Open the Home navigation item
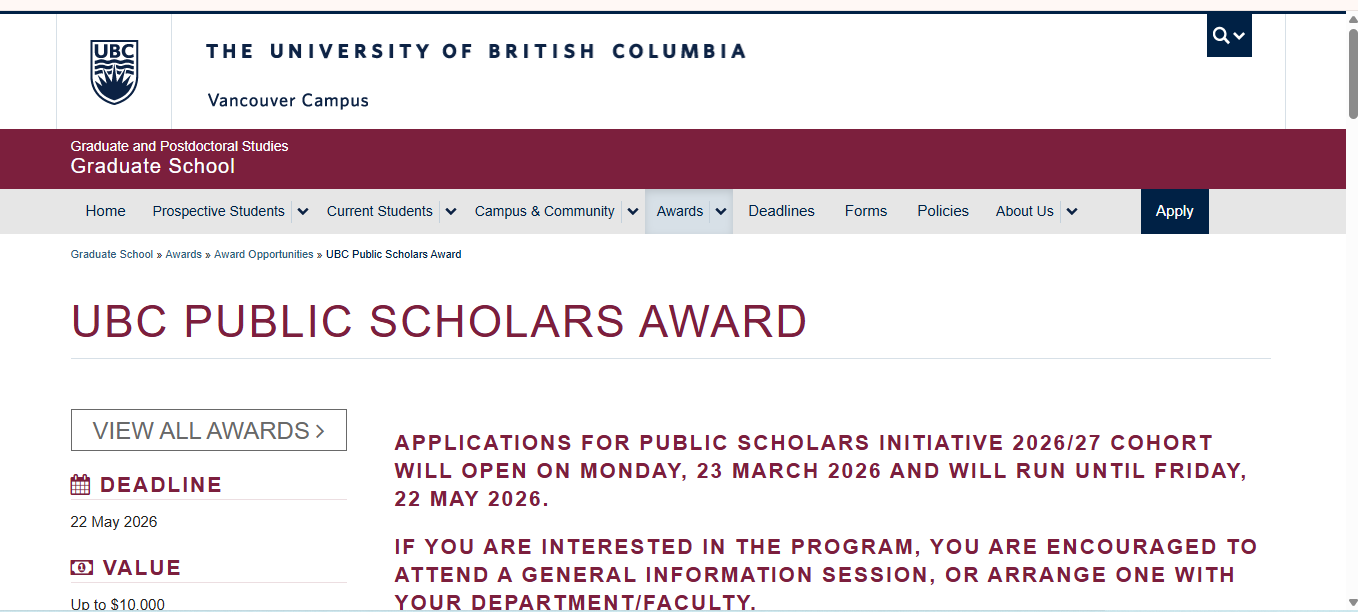Viewport: 1358px width, 612px height. [x=105, y=211]
